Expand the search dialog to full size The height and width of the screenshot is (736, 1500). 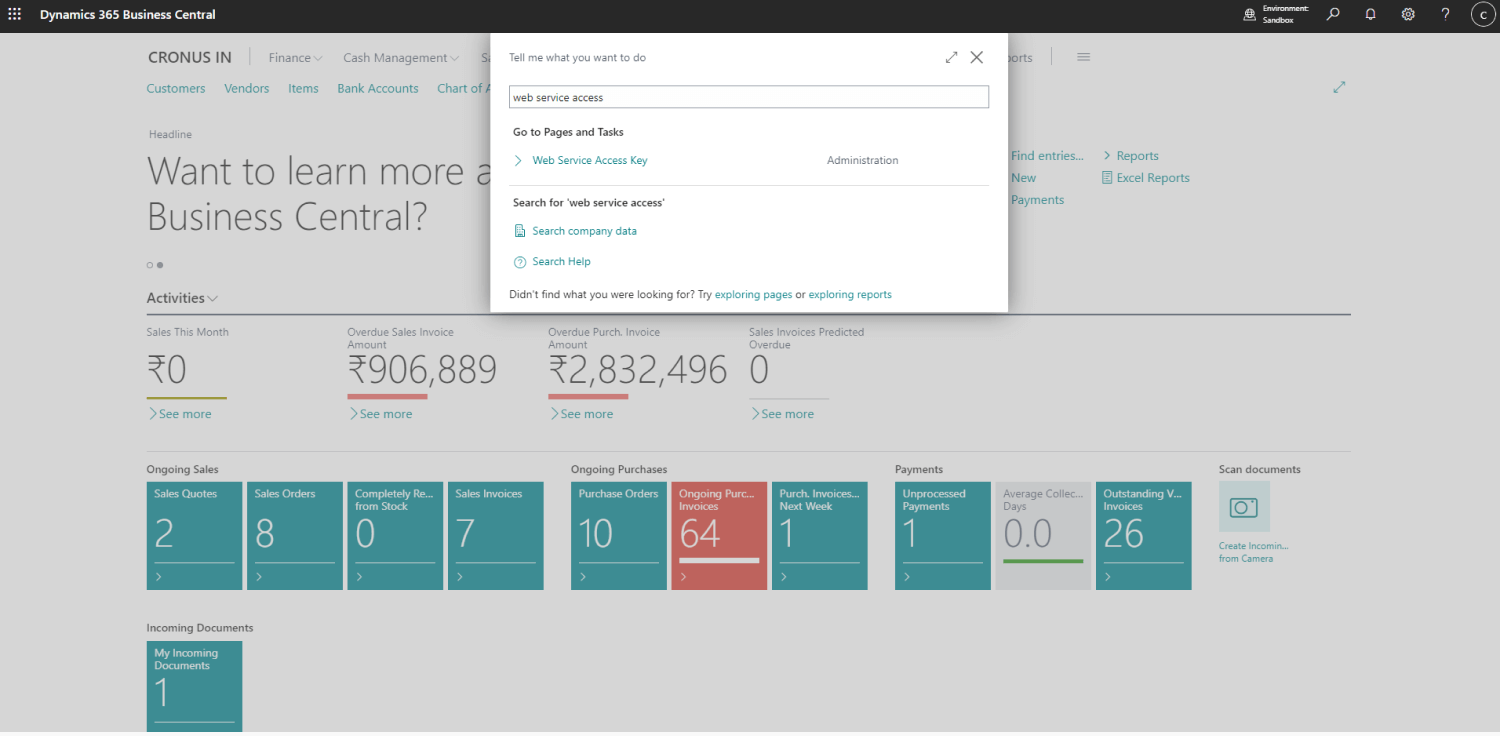(951, 58)
